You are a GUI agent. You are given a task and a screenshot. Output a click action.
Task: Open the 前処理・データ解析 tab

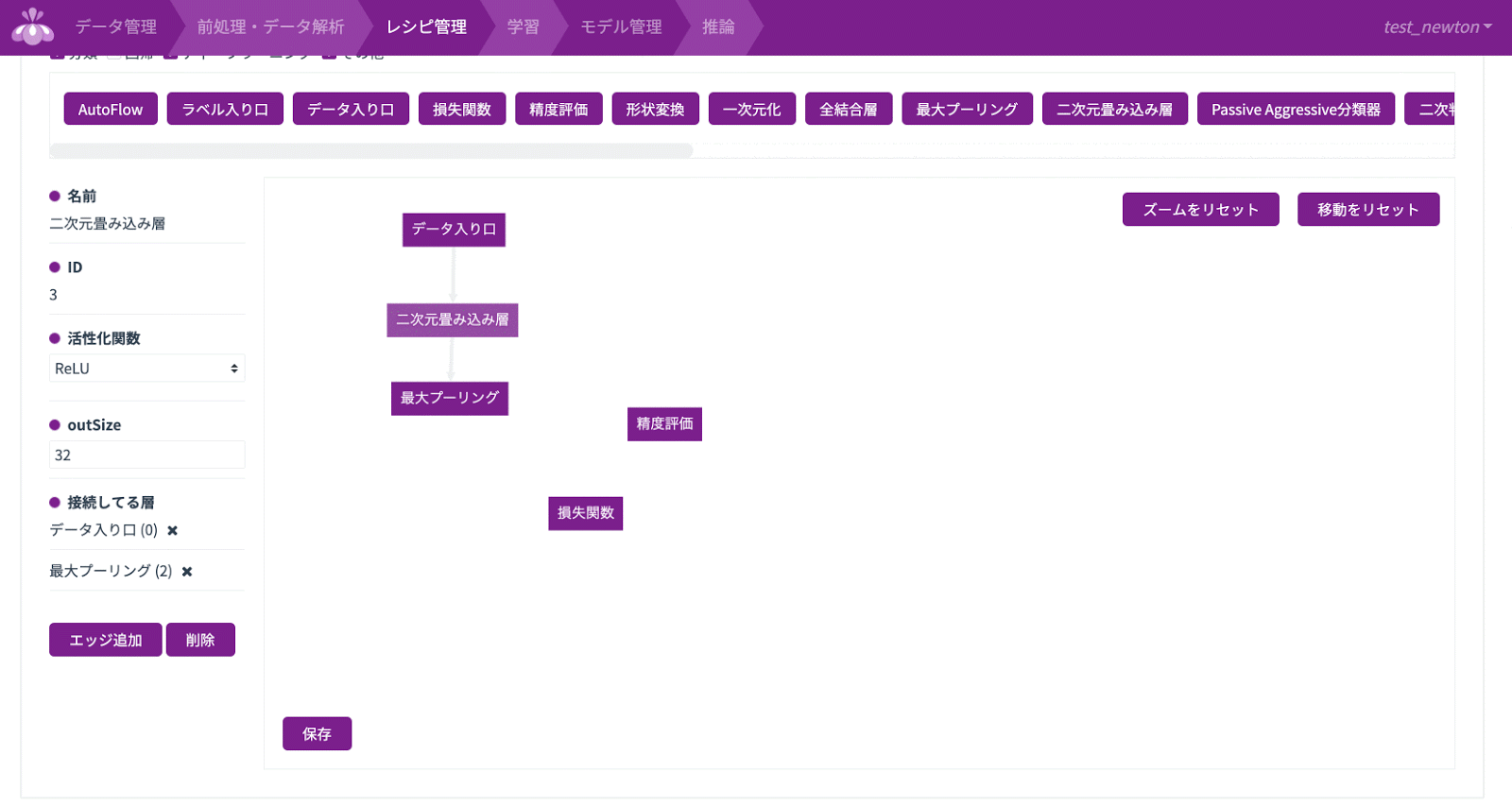tap(270, 27)
